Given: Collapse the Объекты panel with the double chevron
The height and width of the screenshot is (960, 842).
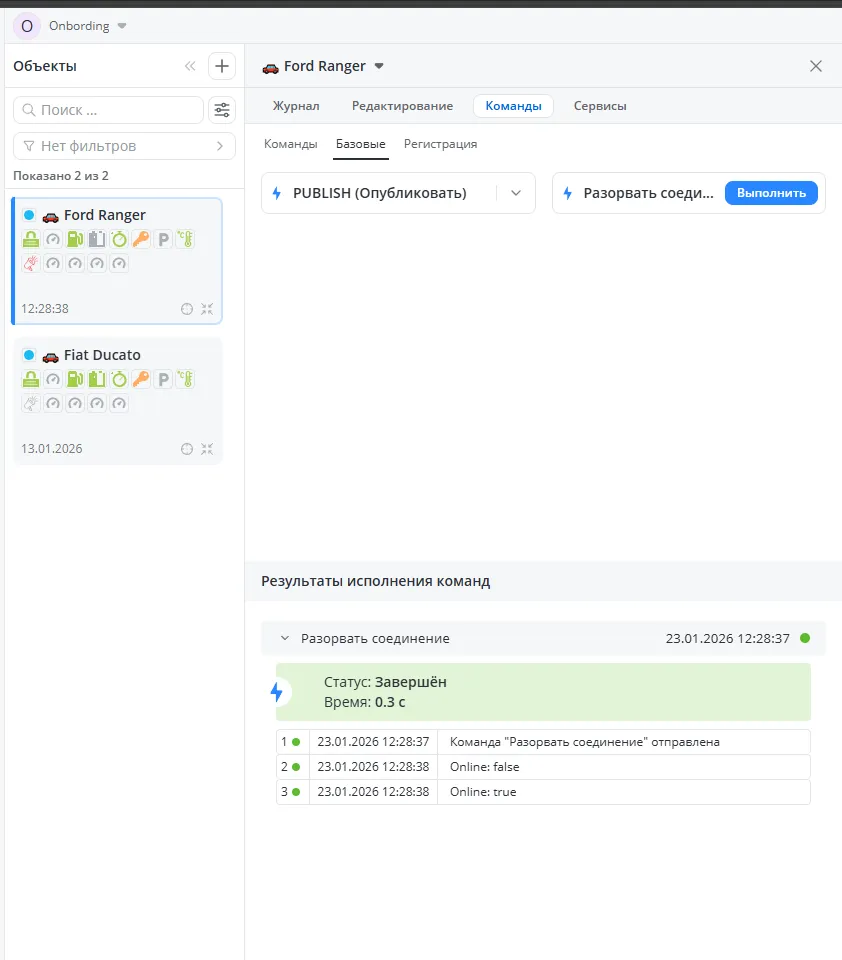Looking at the screenshot, I should coord(190,67).
